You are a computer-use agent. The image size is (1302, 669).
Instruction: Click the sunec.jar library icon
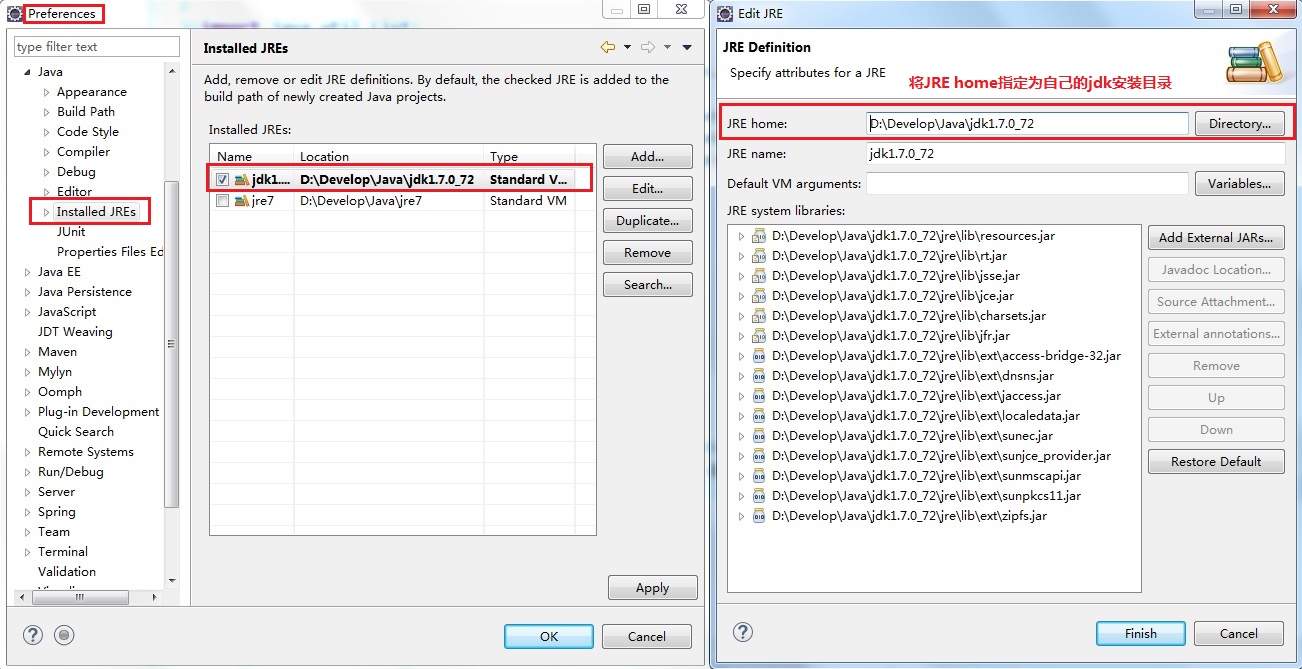[759, 436]
